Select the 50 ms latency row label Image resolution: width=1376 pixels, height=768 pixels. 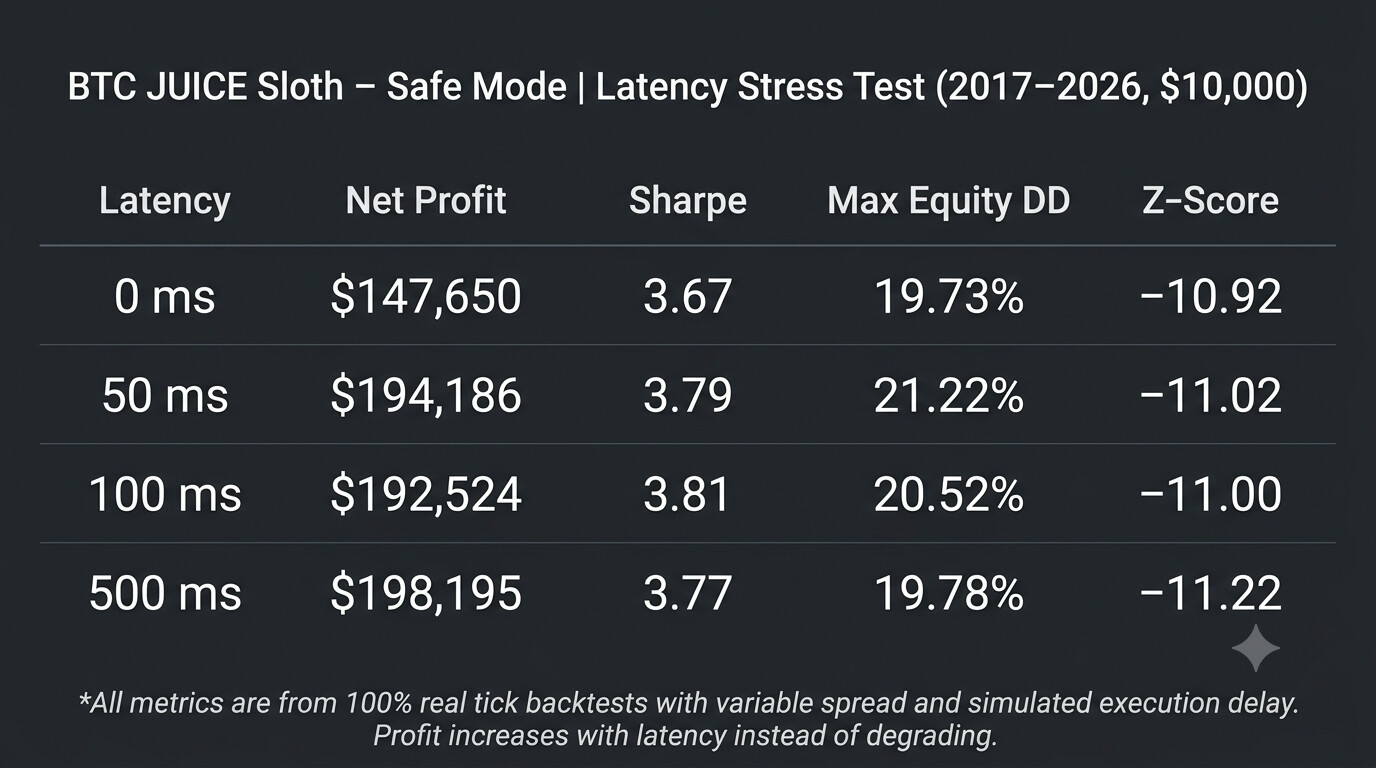(x=165, y=396)
